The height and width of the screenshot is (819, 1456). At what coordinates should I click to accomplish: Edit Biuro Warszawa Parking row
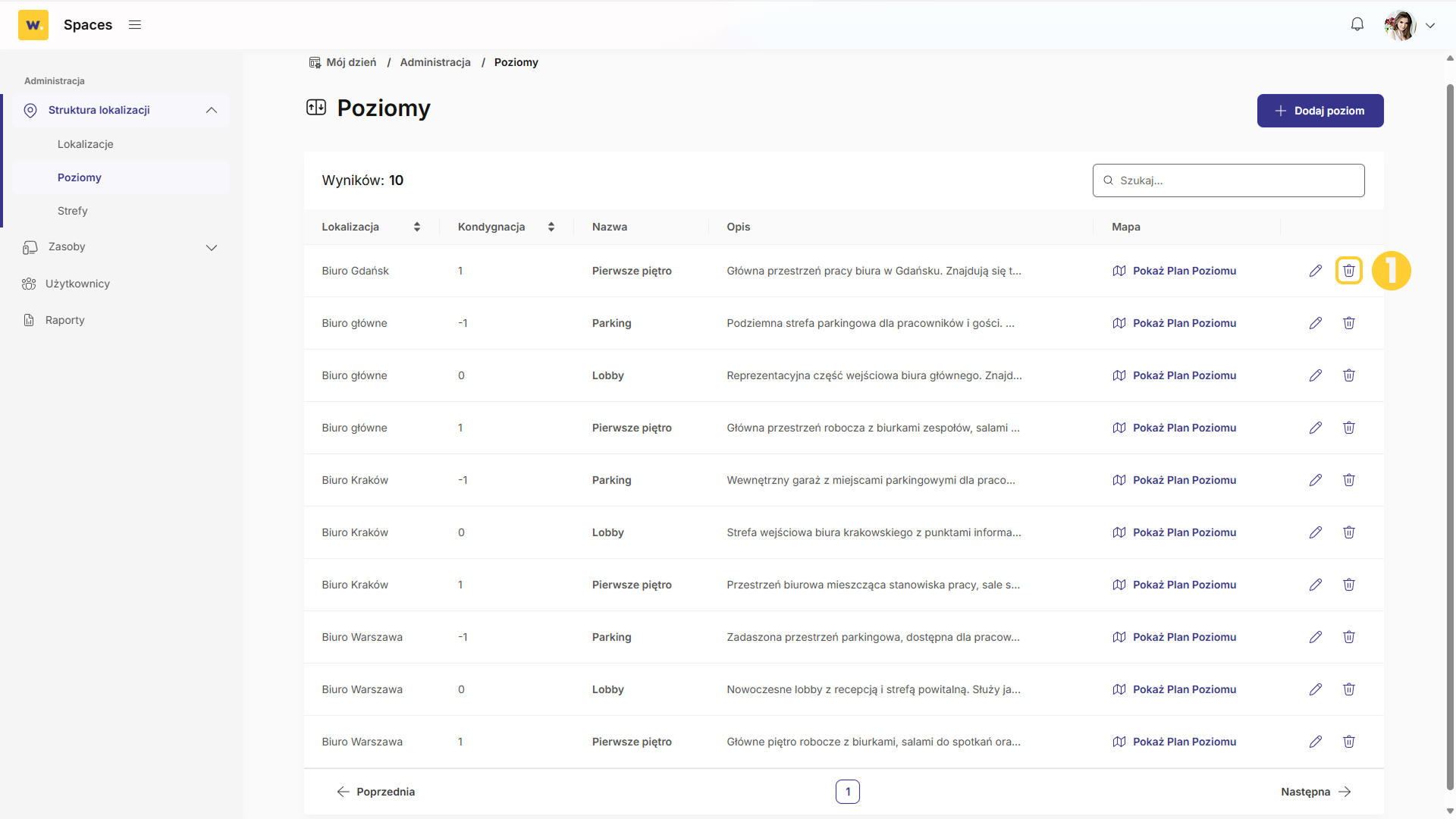pos(1316,637)
